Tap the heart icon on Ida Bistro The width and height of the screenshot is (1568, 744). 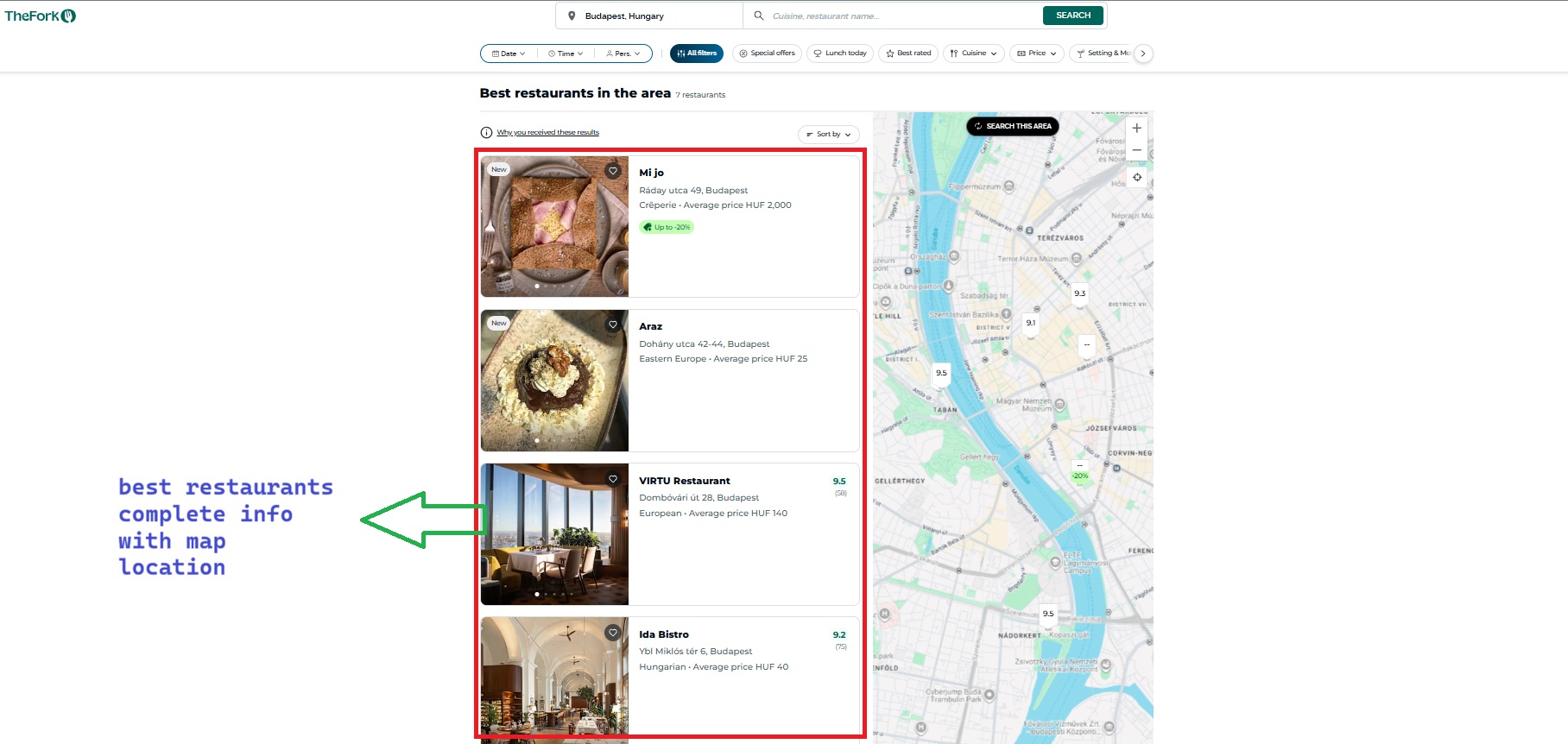pos(613,633)
